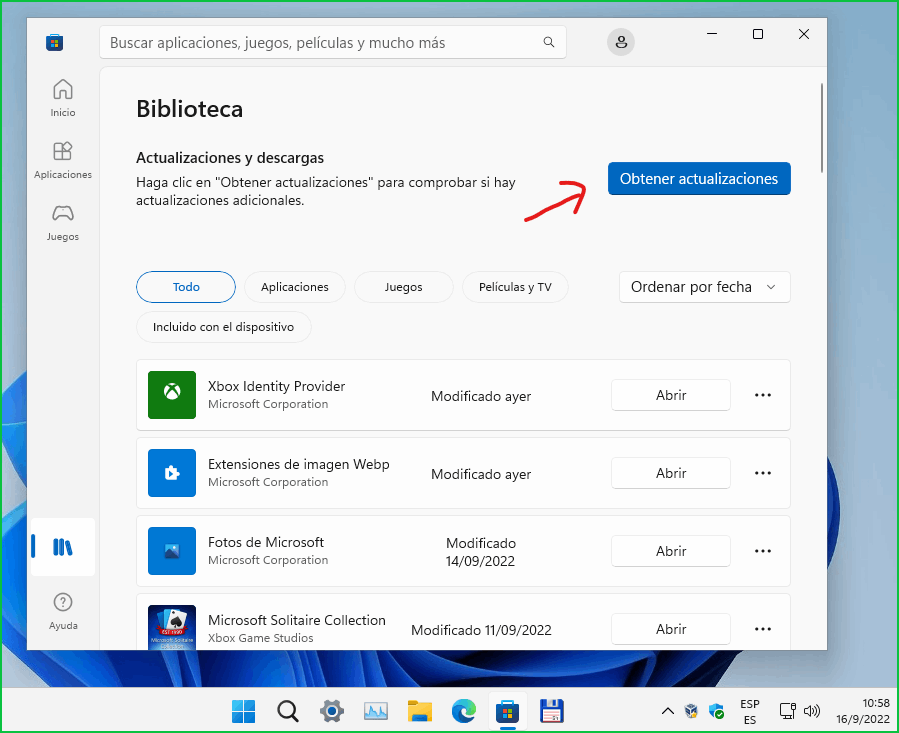Select the Todo filter
This screenshot has width=899, height=733.
pyautogui.click(x=186, y=287)
